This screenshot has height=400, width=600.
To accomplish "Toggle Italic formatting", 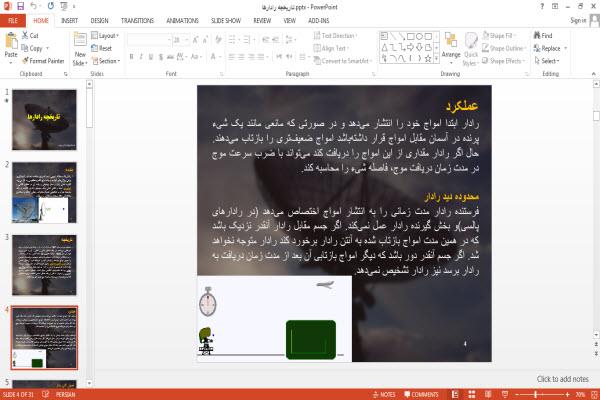I will [x=141, y=57].
